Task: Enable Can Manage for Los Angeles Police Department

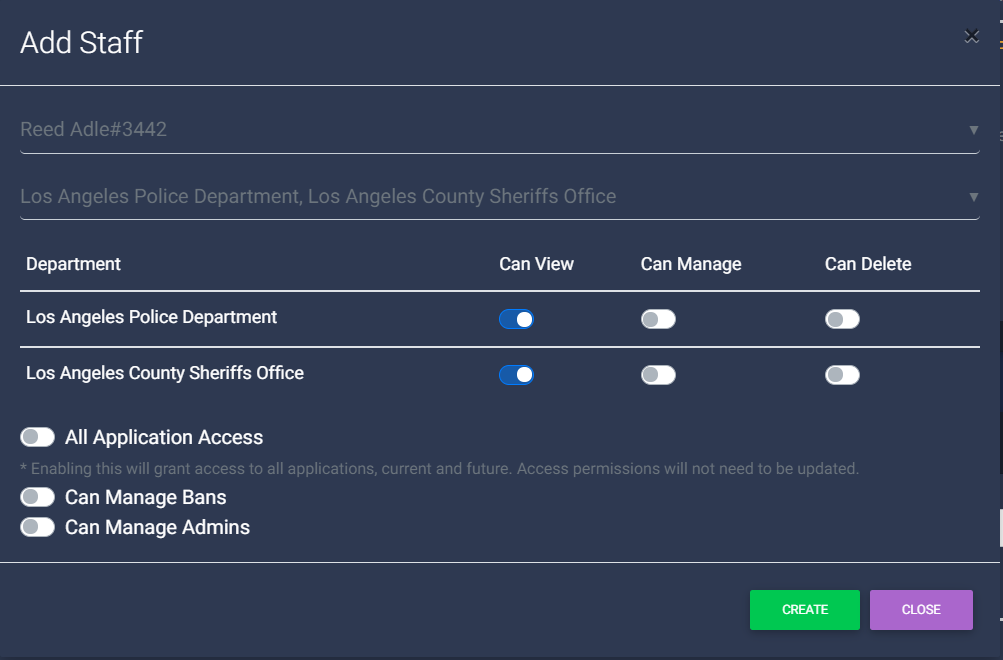Action: [x=658, y=318]
